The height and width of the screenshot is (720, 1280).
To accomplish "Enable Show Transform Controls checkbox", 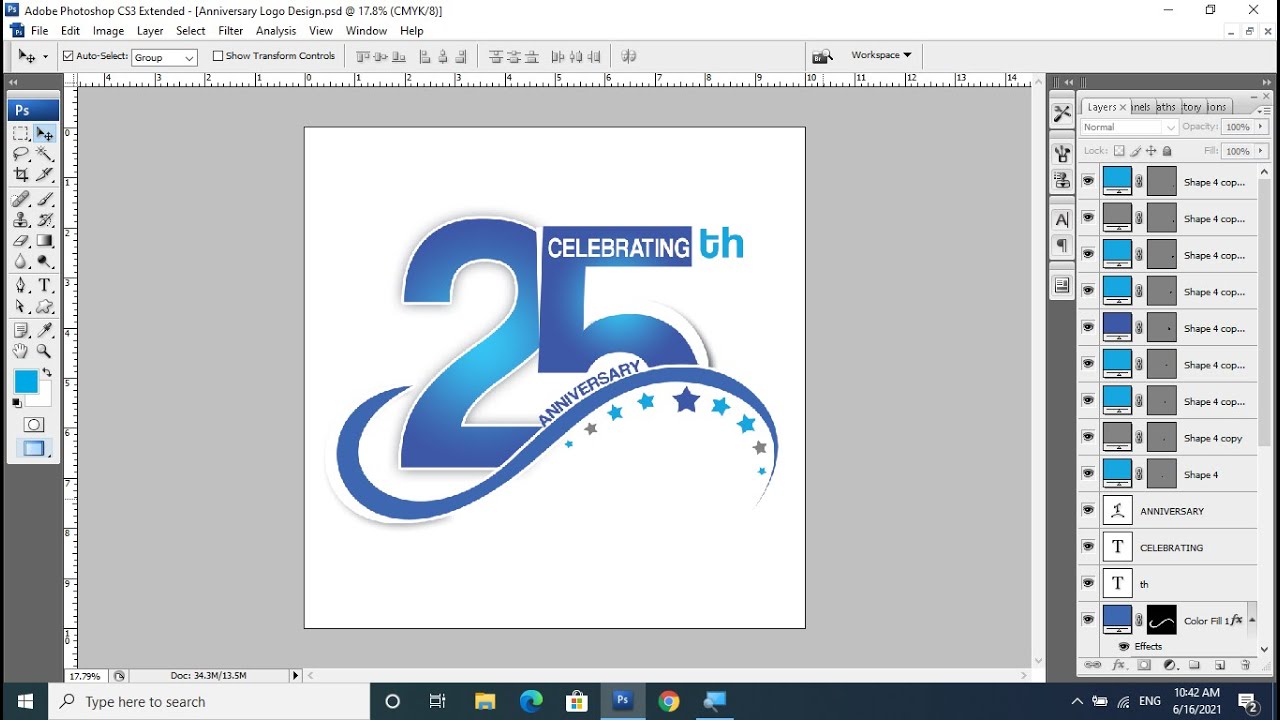I will 218,56.
